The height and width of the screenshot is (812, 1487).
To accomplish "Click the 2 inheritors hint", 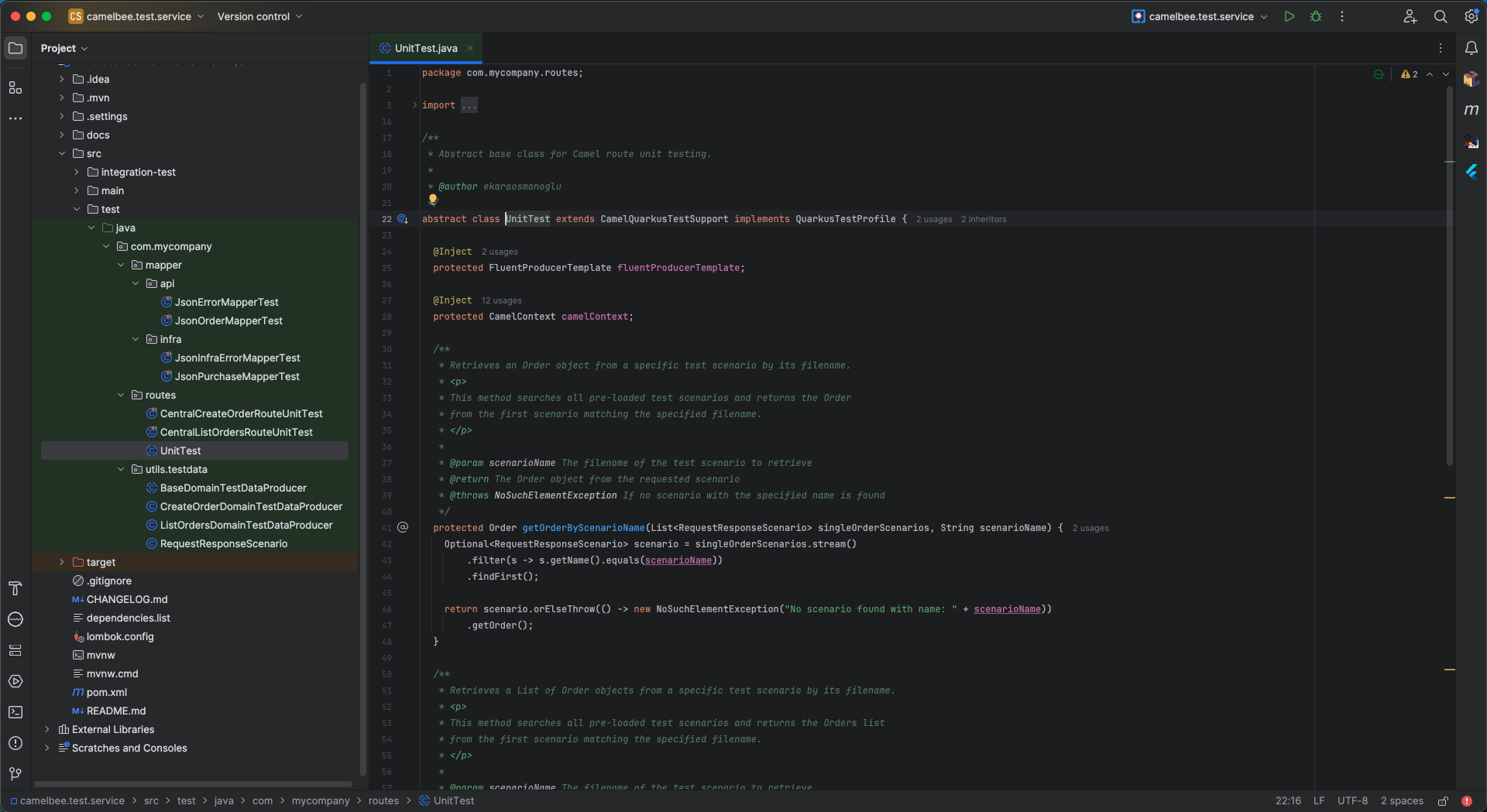I will 984,220.
